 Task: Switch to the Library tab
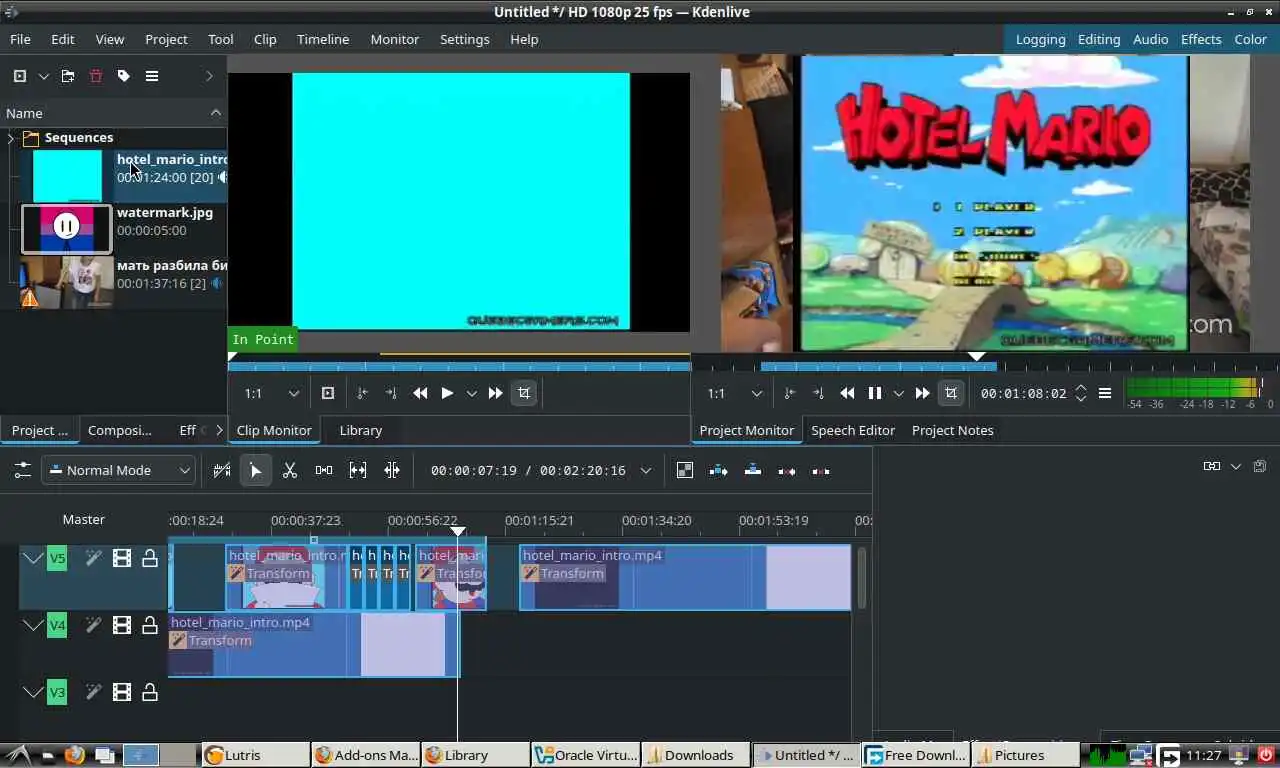(x=360, y=430)
